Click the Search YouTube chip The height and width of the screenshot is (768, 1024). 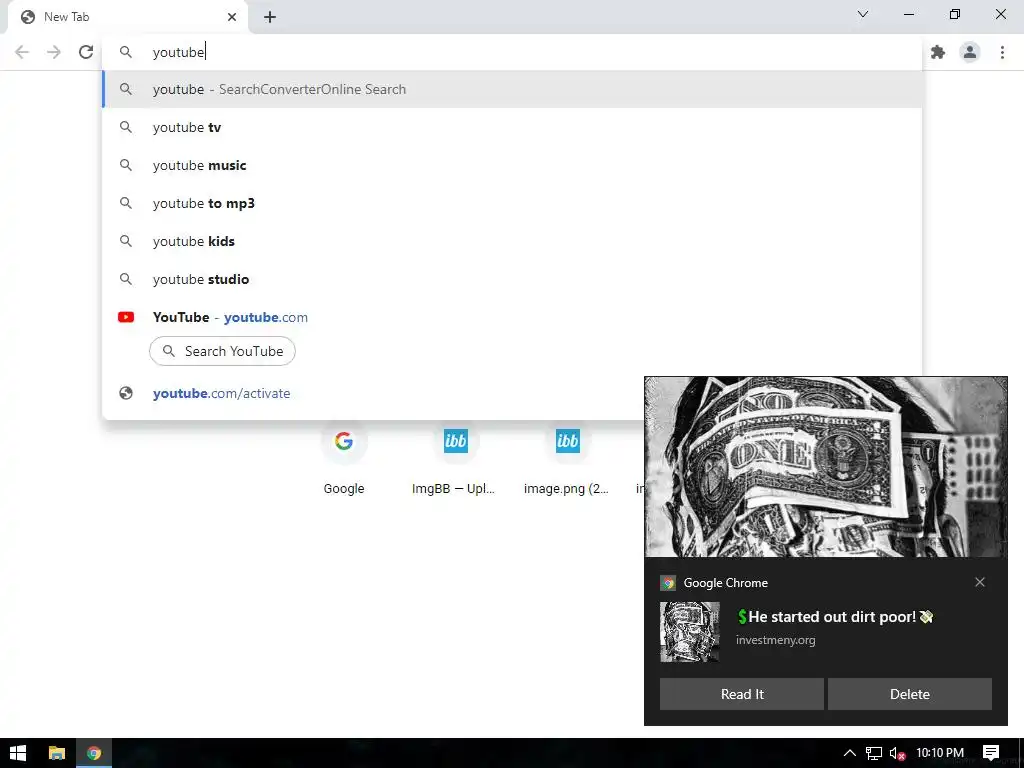click(222, 351)
